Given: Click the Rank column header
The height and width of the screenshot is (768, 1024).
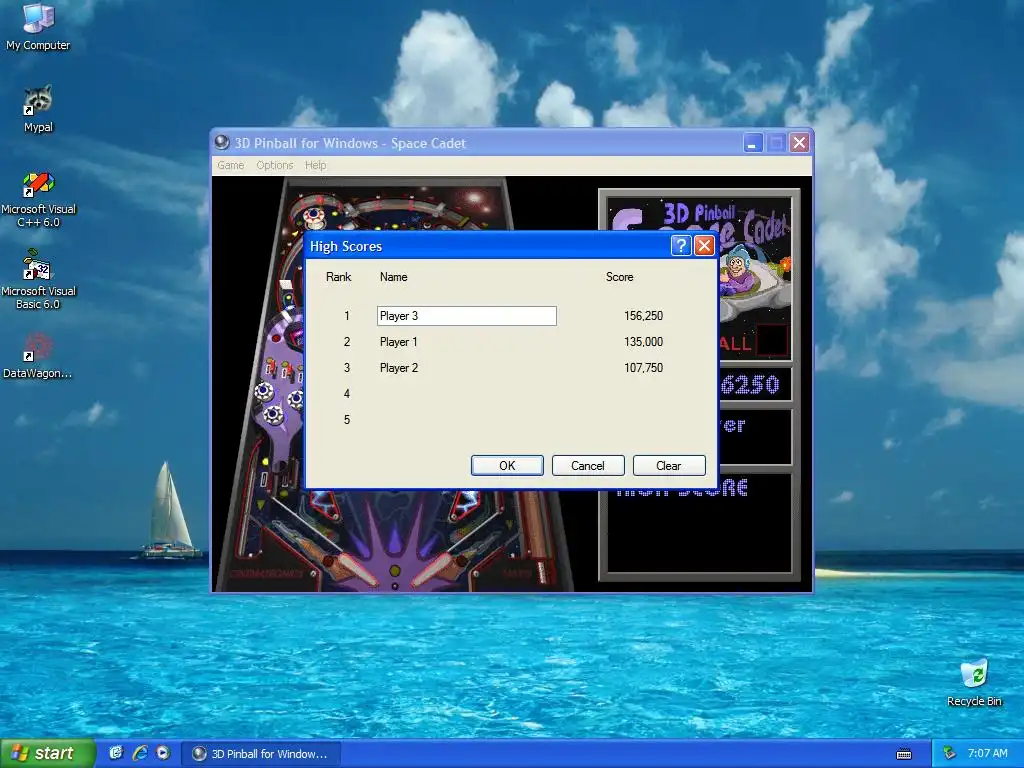Looking at the screenshot, I should tap(338, 277).
